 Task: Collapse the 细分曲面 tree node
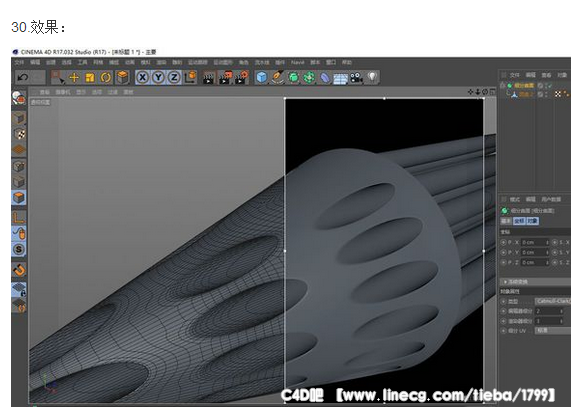coord(503,86)
